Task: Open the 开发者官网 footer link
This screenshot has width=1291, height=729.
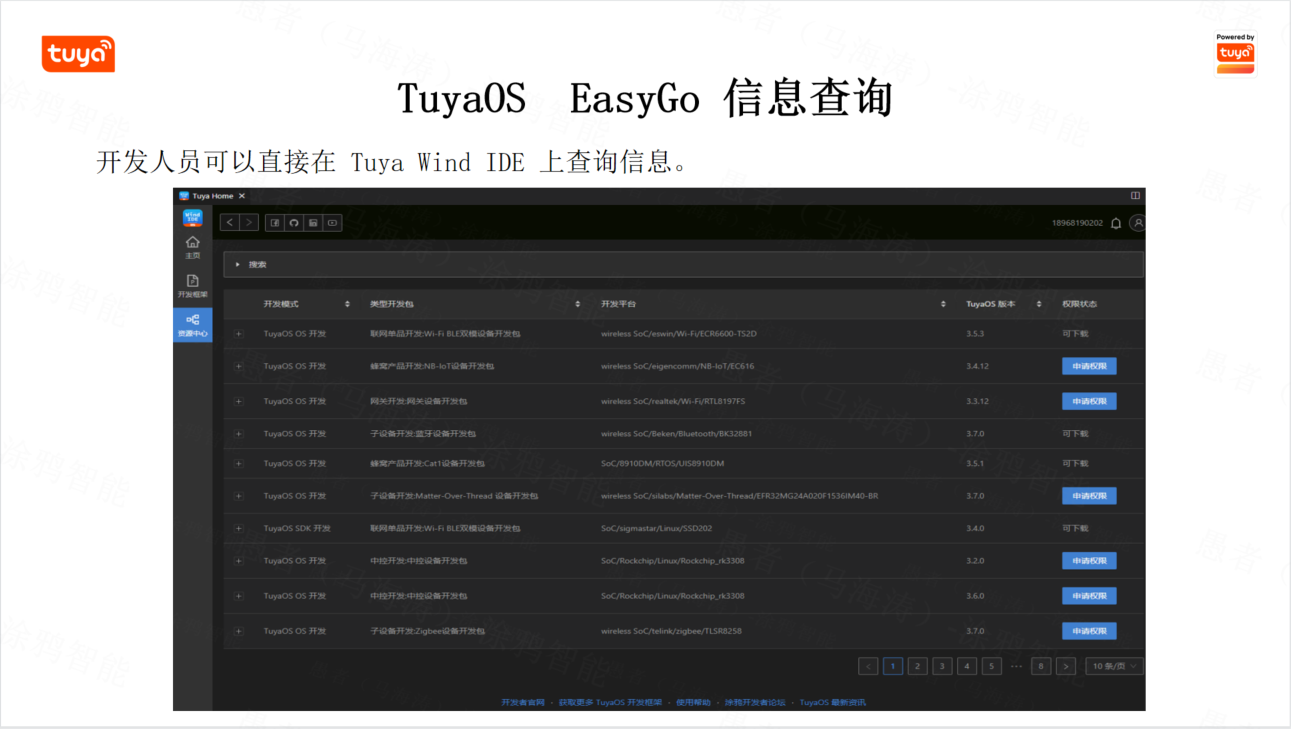Action: pyautogui.click(x=523, y=703)
